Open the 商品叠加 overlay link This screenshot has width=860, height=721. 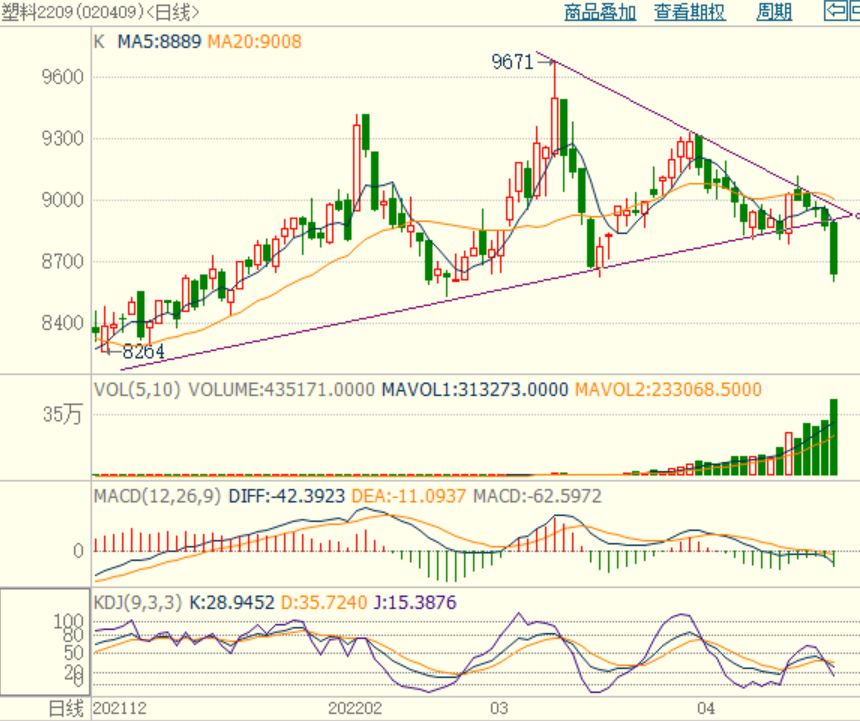pyautogui.click(x=599, y=12)
